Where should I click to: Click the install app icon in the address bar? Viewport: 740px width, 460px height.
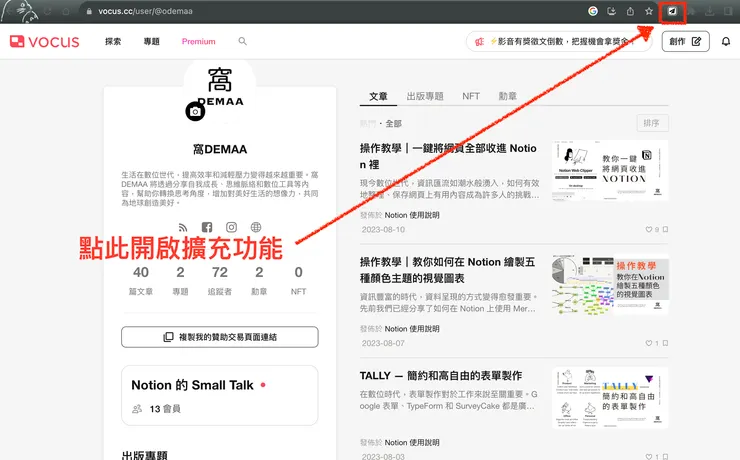pyautogui.click(x=612, y=11)
